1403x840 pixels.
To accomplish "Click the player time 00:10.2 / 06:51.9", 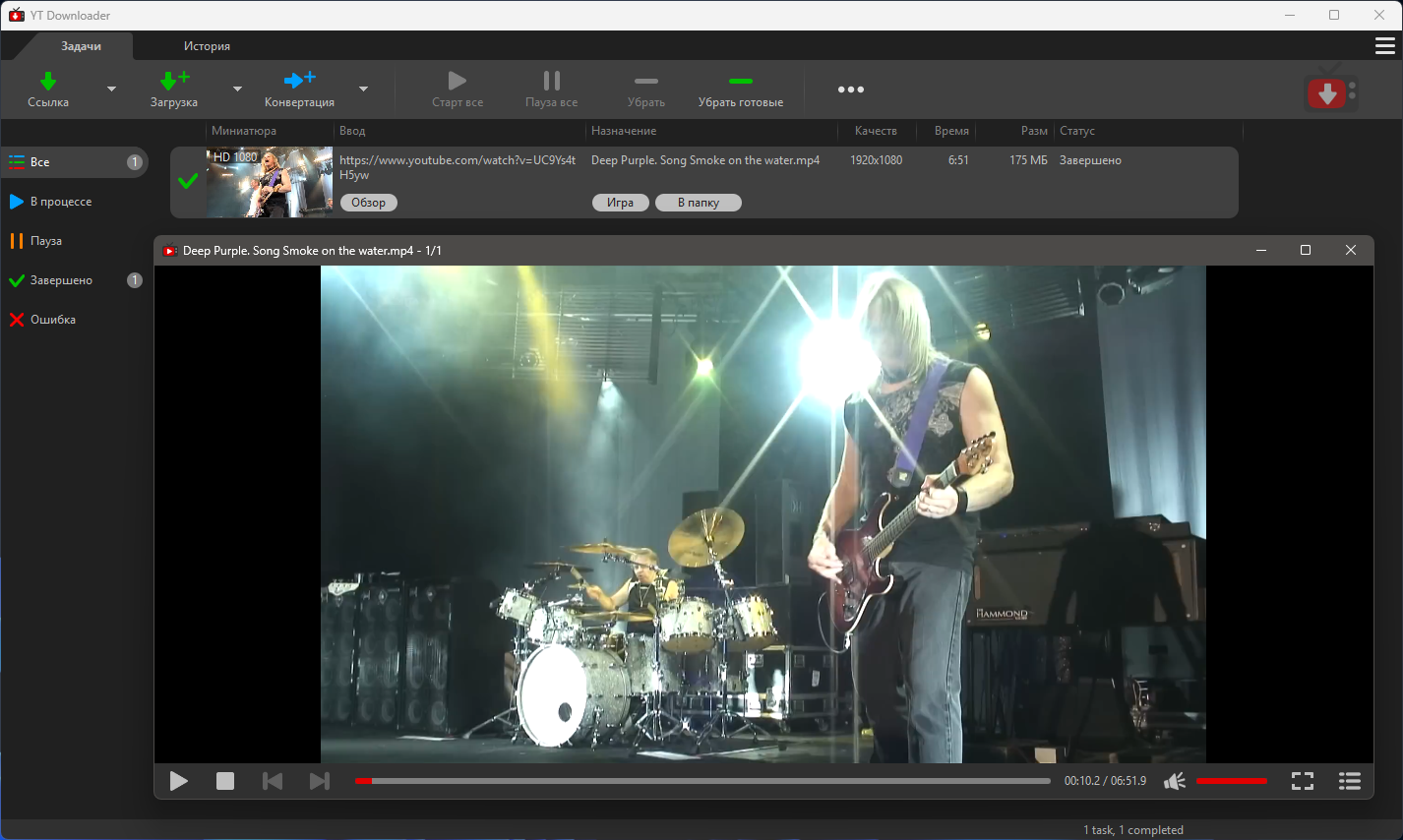I will pyautogui.click(x=1105, y=781).
